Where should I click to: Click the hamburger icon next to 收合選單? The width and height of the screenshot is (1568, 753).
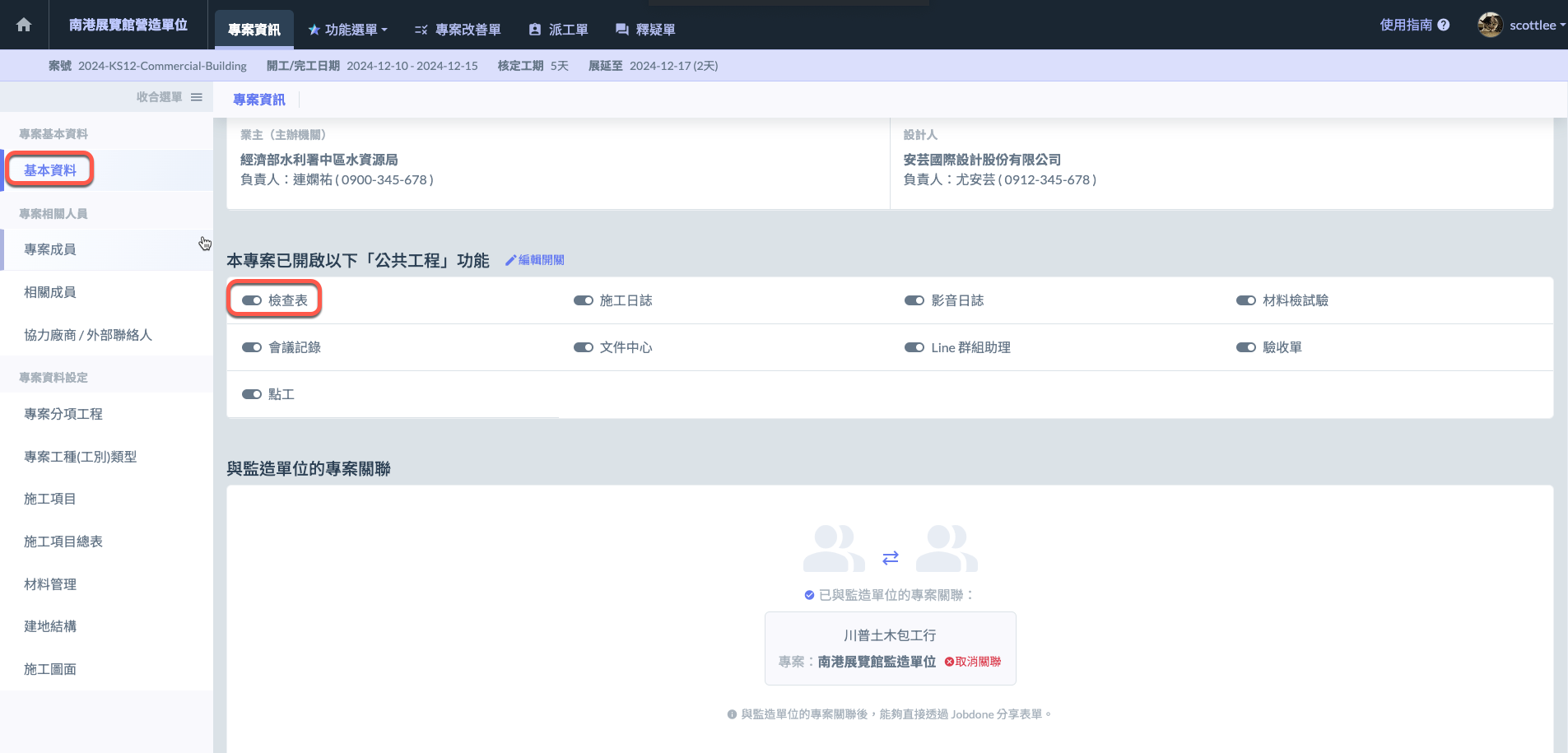(x=197, y=97)
